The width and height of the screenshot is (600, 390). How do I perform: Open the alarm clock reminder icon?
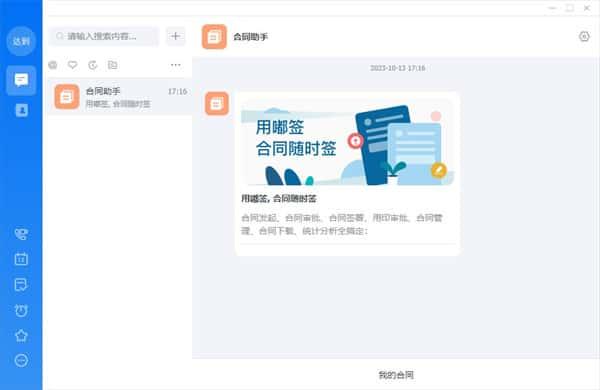[x=21, y=310]
